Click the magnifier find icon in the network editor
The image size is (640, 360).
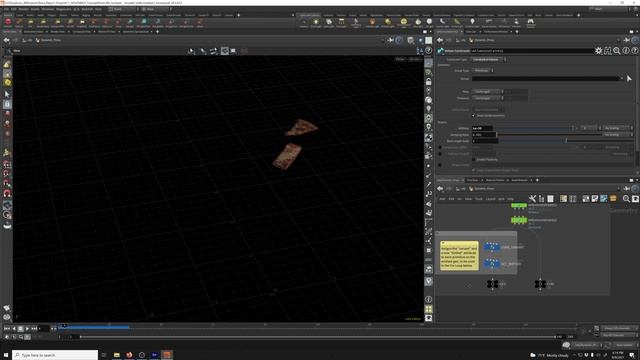click(x=626, y=199)
